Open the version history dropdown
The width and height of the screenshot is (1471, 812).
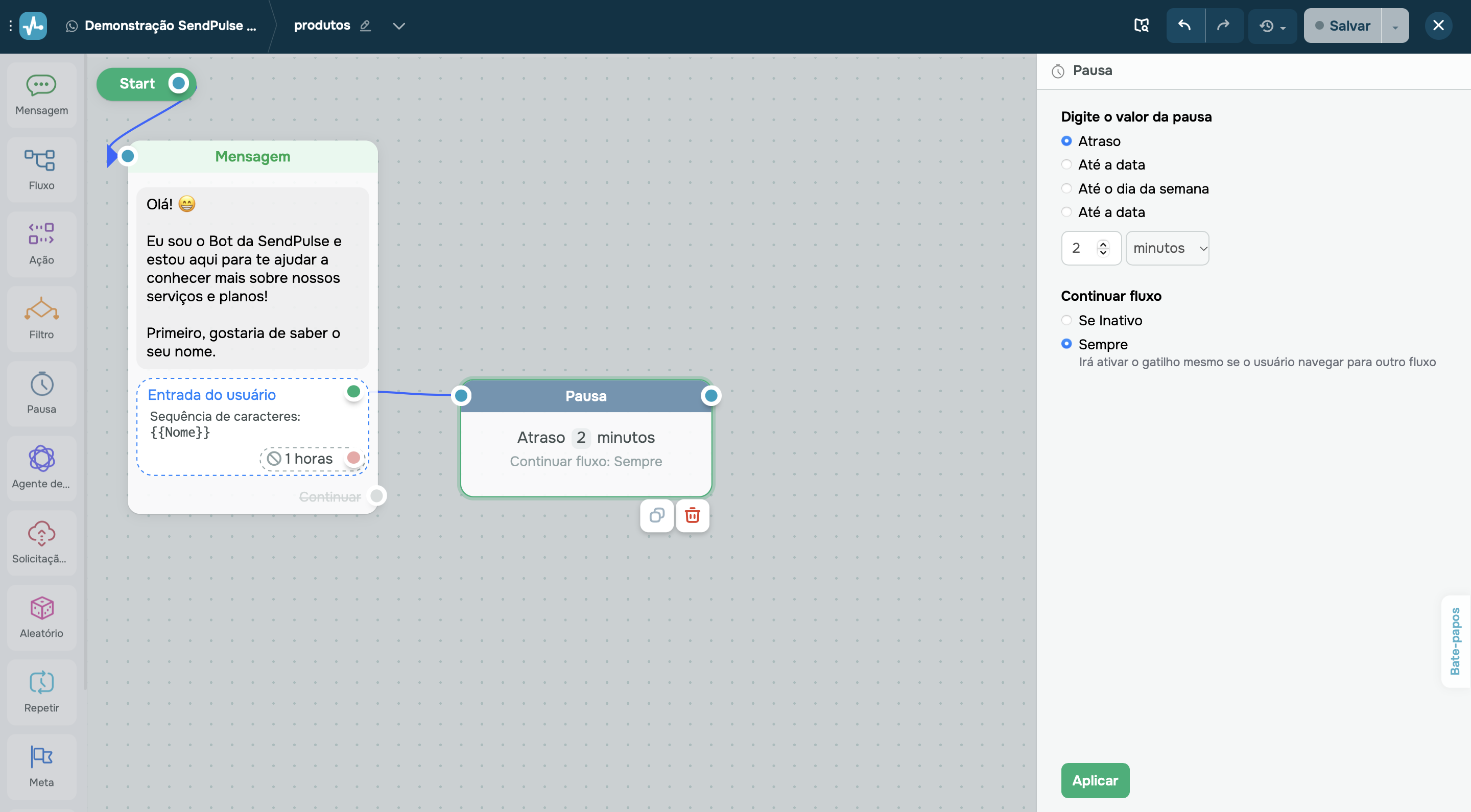(1272, 26)
